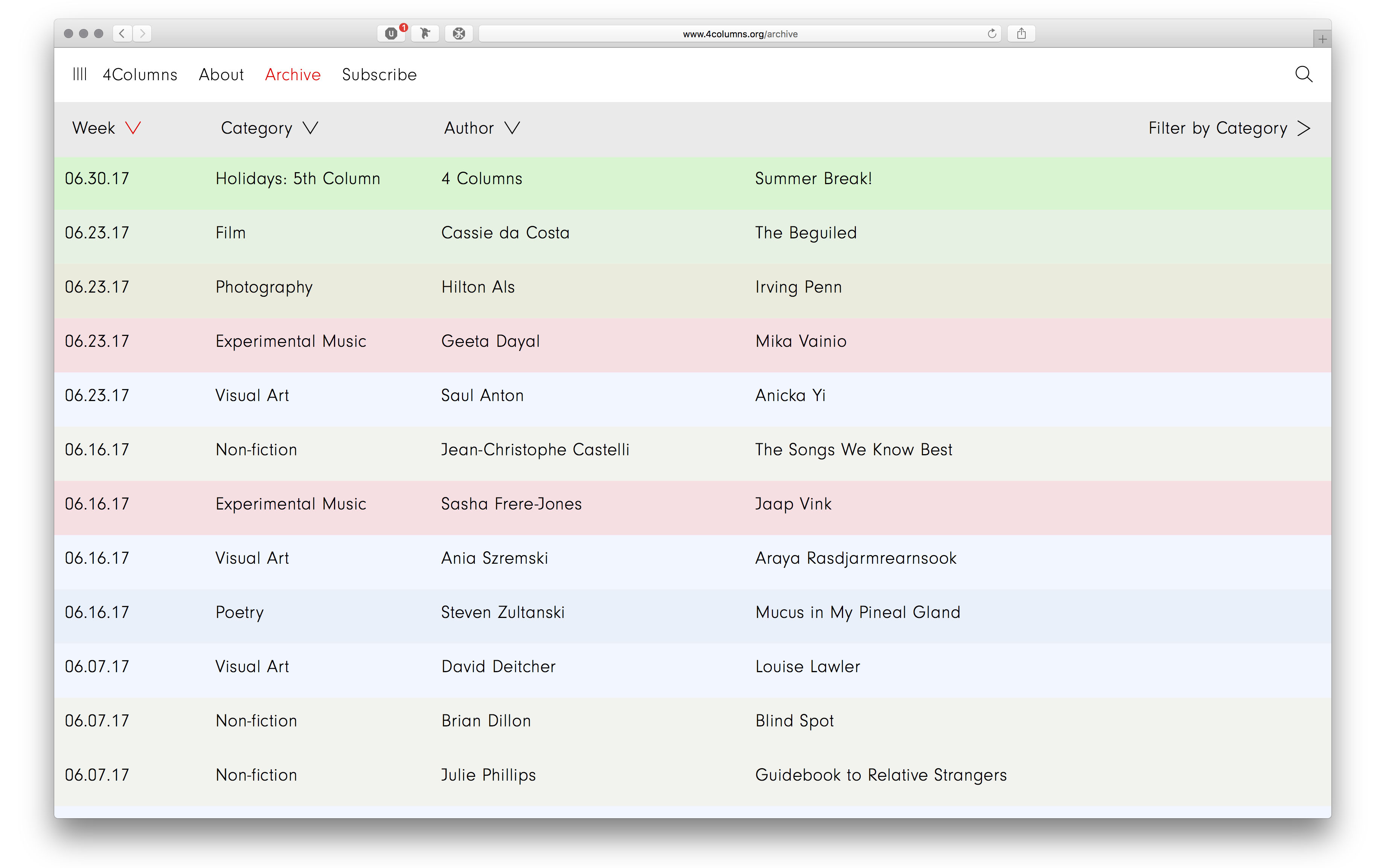Click the search magnifier icon
Image resolution: width=1383 pixels, height=868 pixels.
tap(1303, 74)
